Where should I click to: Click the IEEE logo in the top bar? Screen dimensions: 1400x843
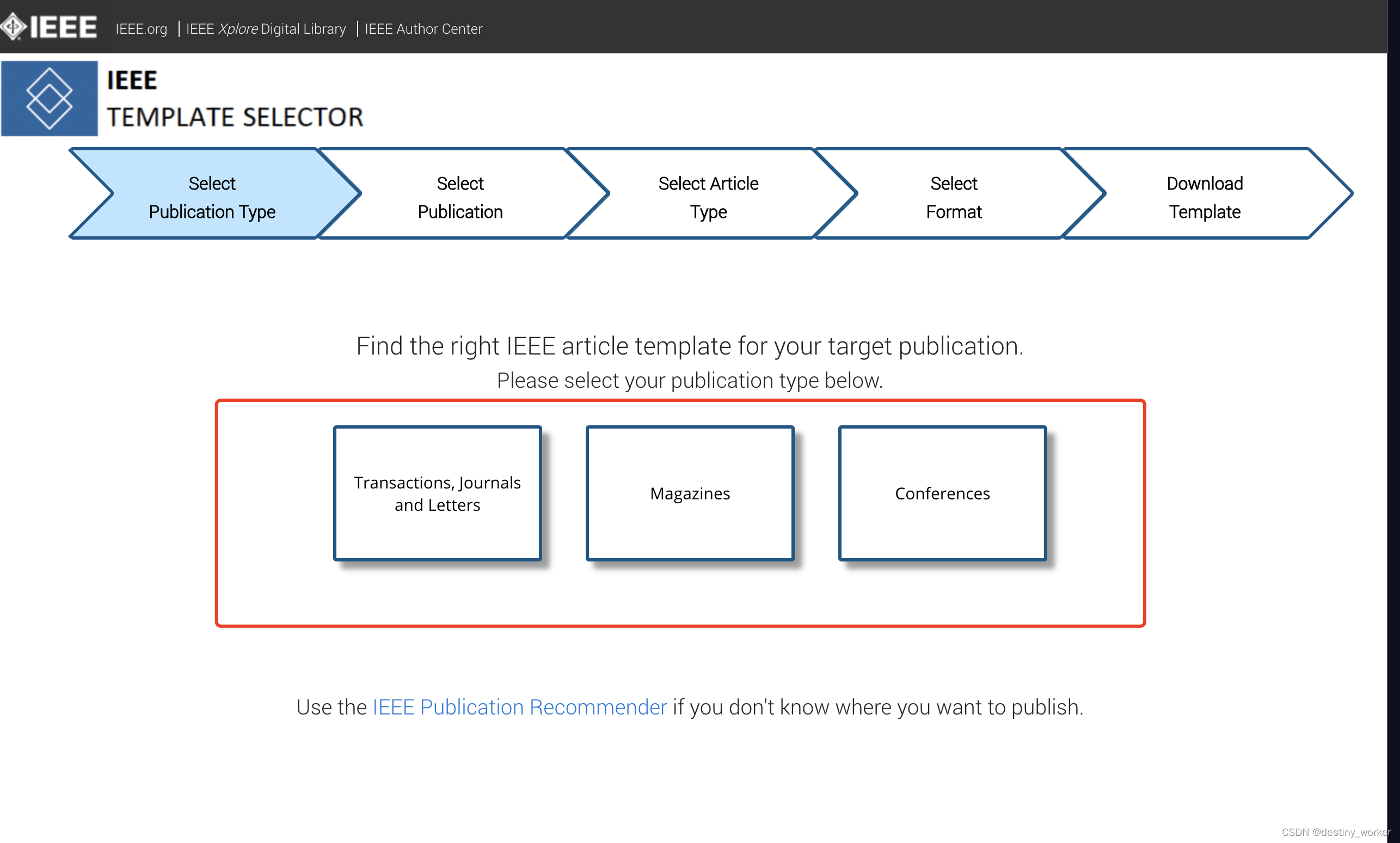click(x=50, y=27)
